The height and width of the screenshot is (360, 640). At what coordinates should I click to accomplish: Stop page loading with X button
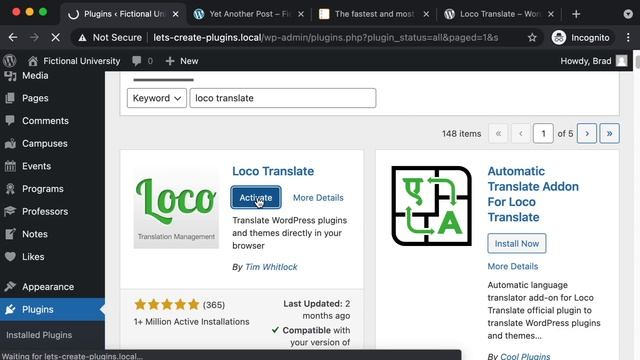pos(56,38)
